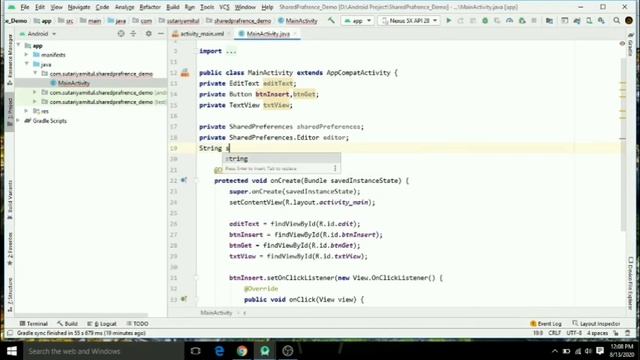Screen dimensions: 640x360
Task: Expand Gradle Scripts node
Action: (18, 120)
